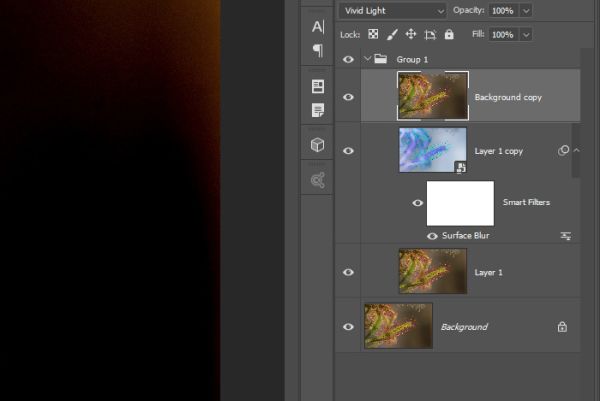Lock transparent pixels icon

[373, 34]
